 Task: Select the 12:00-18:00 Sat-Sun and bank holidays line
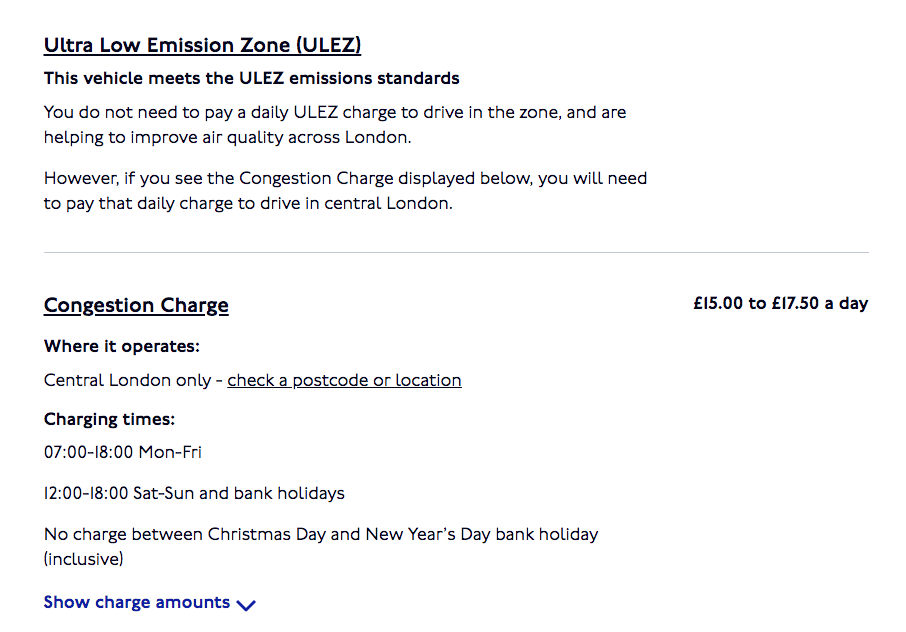194,493
